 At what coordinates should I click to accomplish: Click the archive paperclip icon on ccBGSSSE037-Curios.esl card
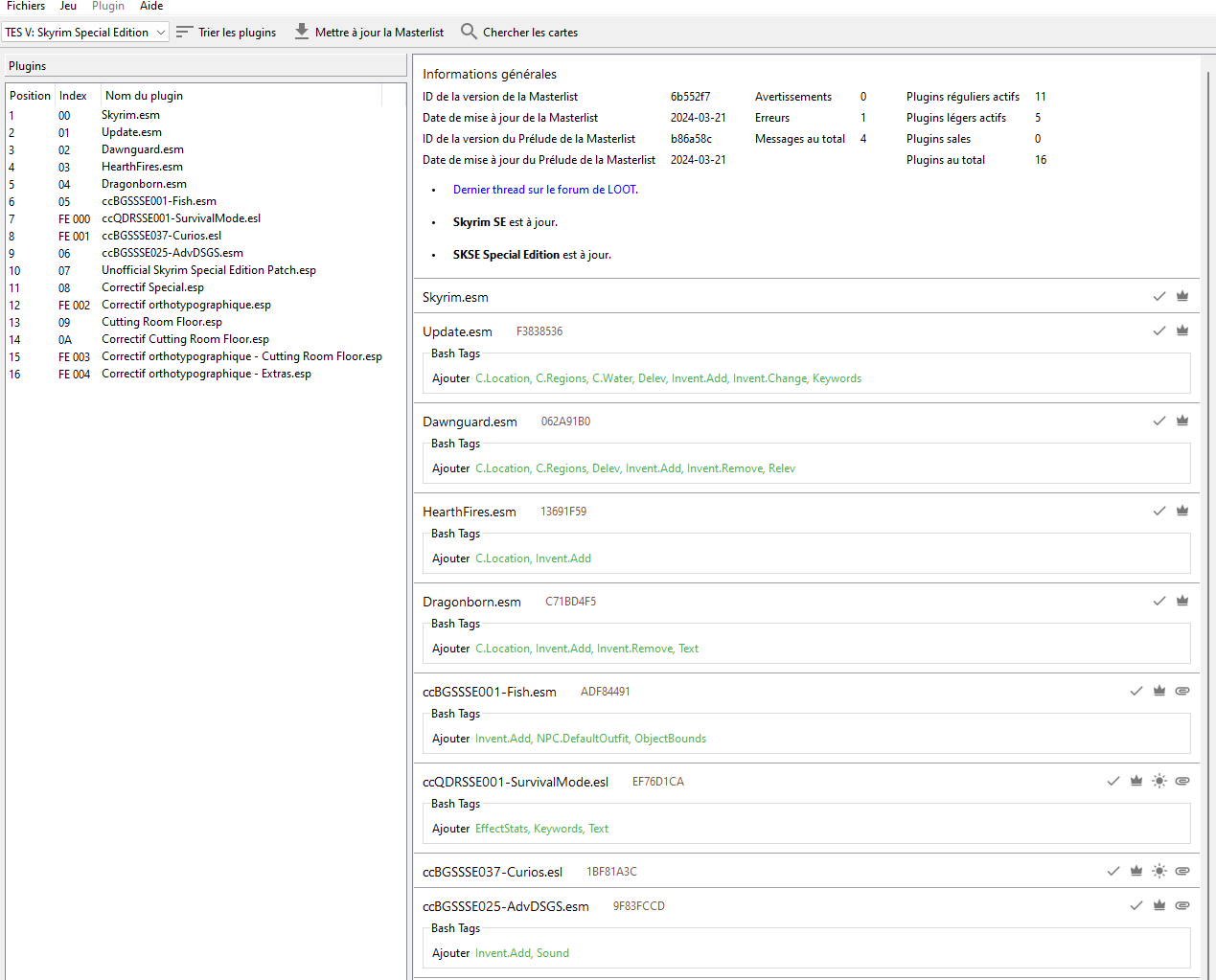(1182, 871)
